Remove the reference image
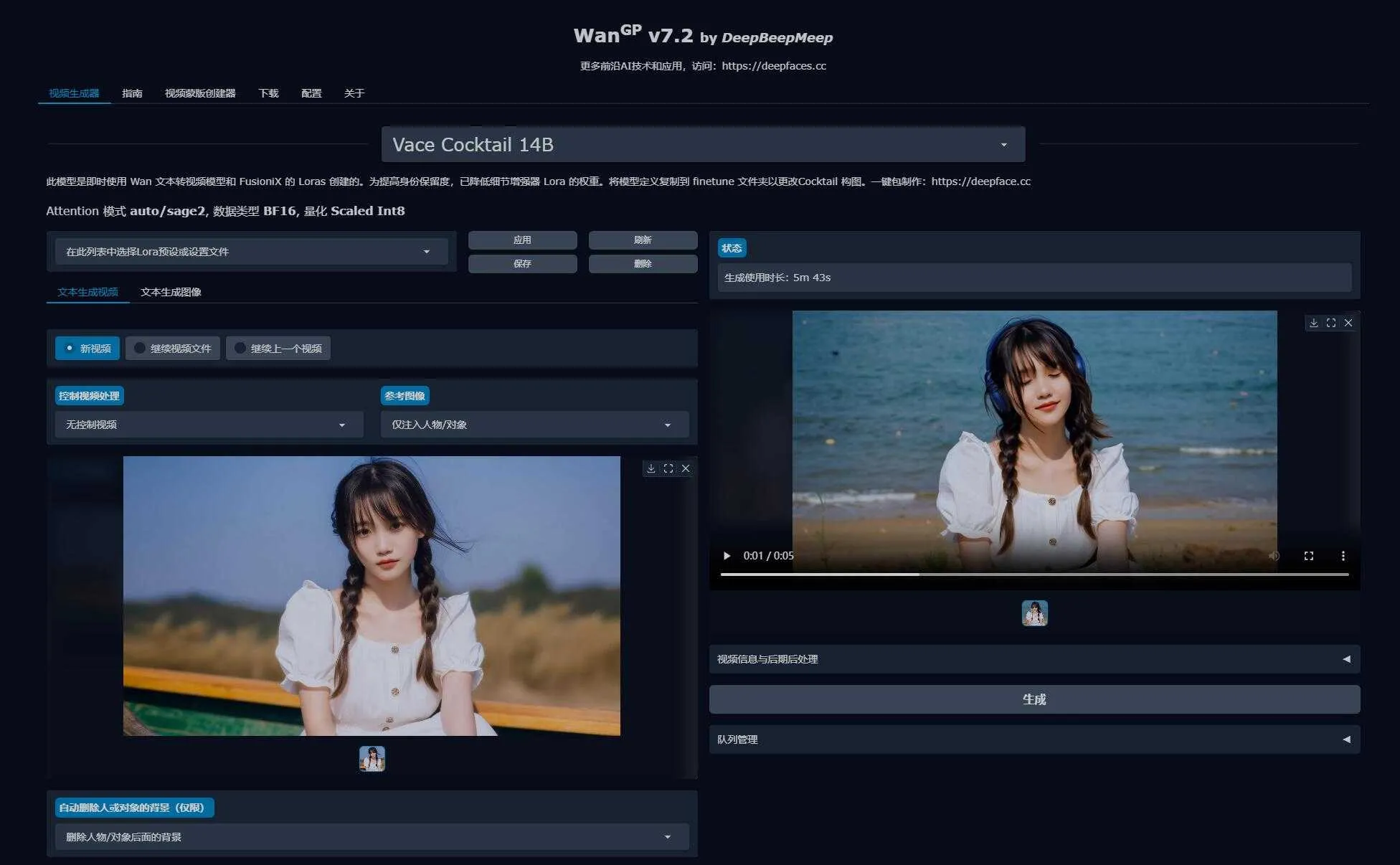 (686, 468)
